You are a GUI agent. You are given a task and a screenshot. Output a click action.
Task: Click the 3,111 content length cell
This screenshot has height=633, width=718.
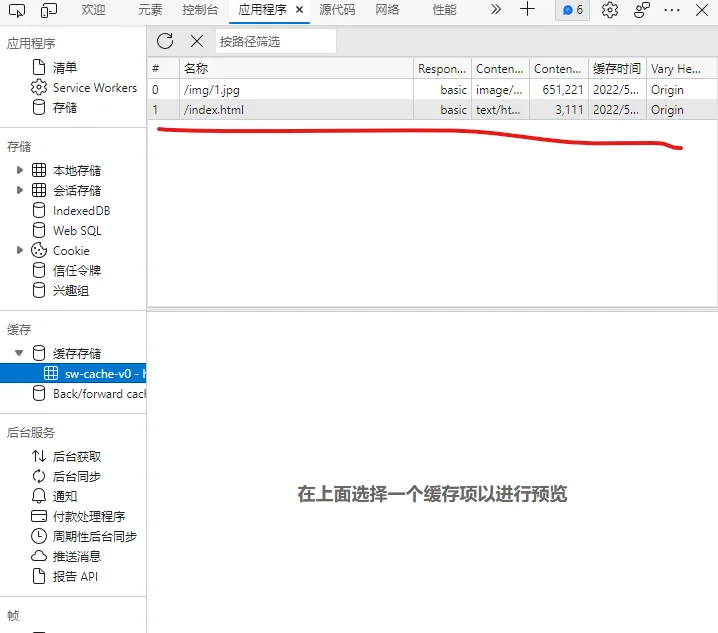point(559,109)
